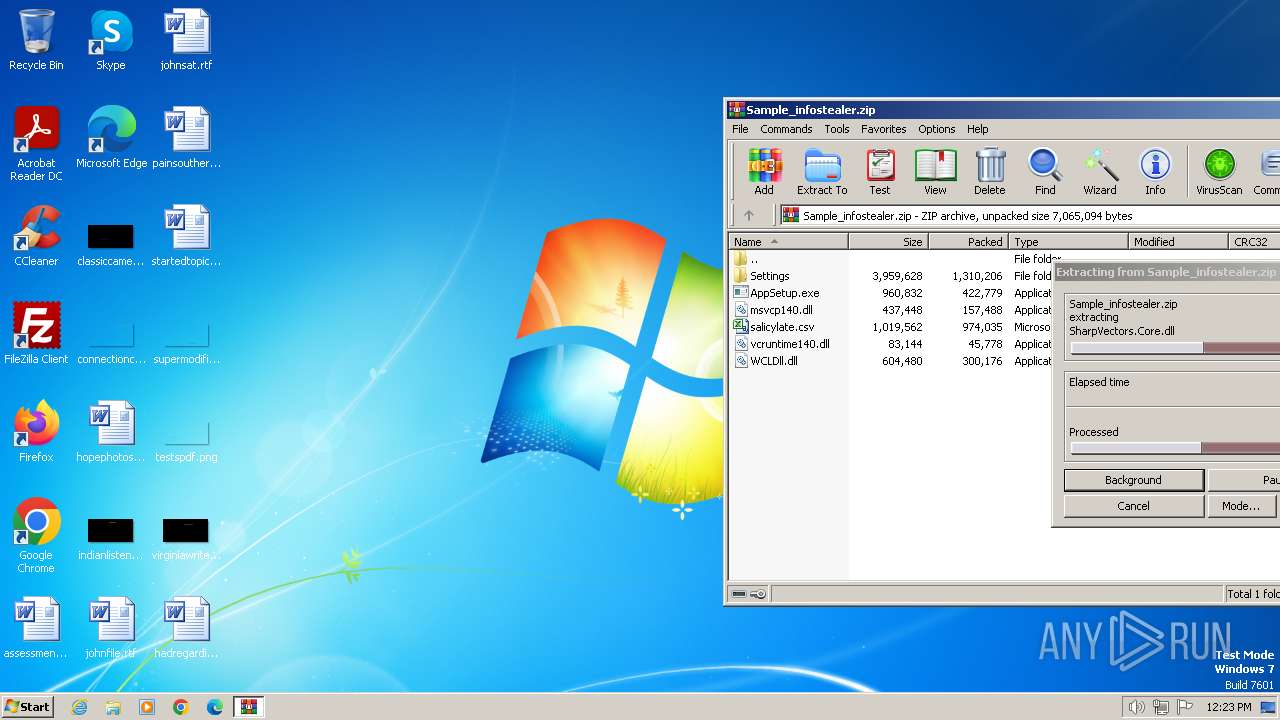Click the Test toolbar icon
The image size is (1280, 720).
(x=880, y=171)
